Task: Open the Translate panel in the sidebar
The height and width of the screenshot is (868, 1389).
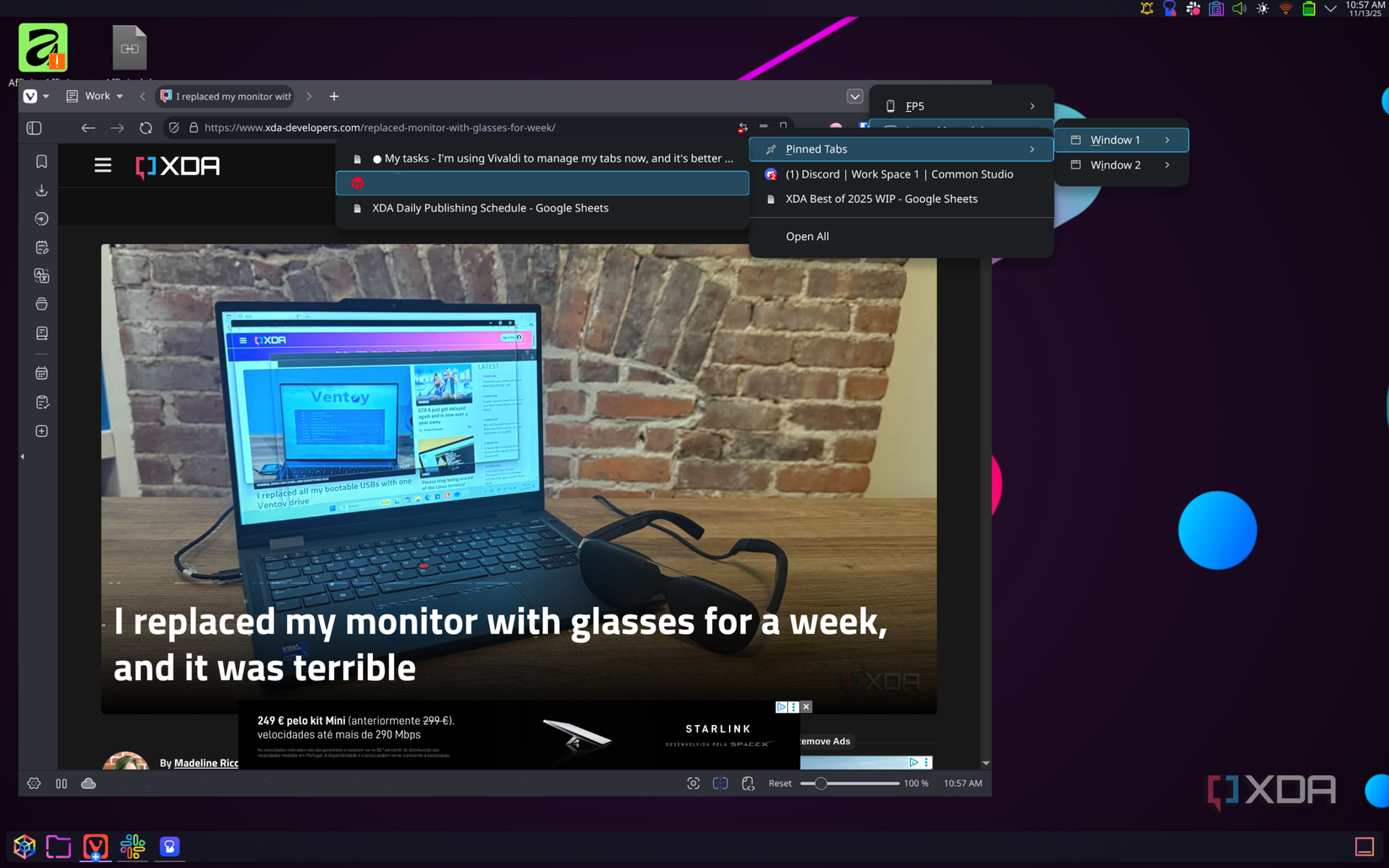Action: (x=41, y=275)
